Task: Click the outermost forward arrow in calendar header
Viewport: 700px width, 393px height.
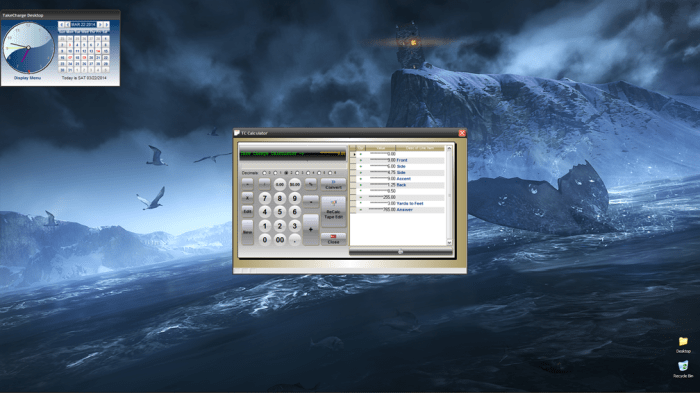Action: (x=106, y=25)
